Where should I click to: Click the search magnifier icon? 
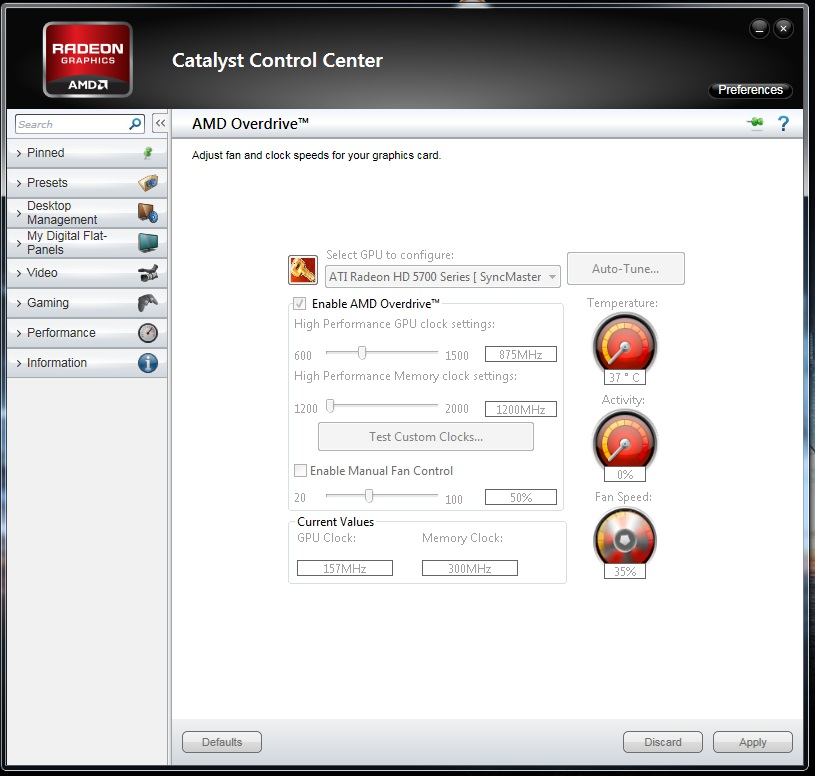(135, 124)
